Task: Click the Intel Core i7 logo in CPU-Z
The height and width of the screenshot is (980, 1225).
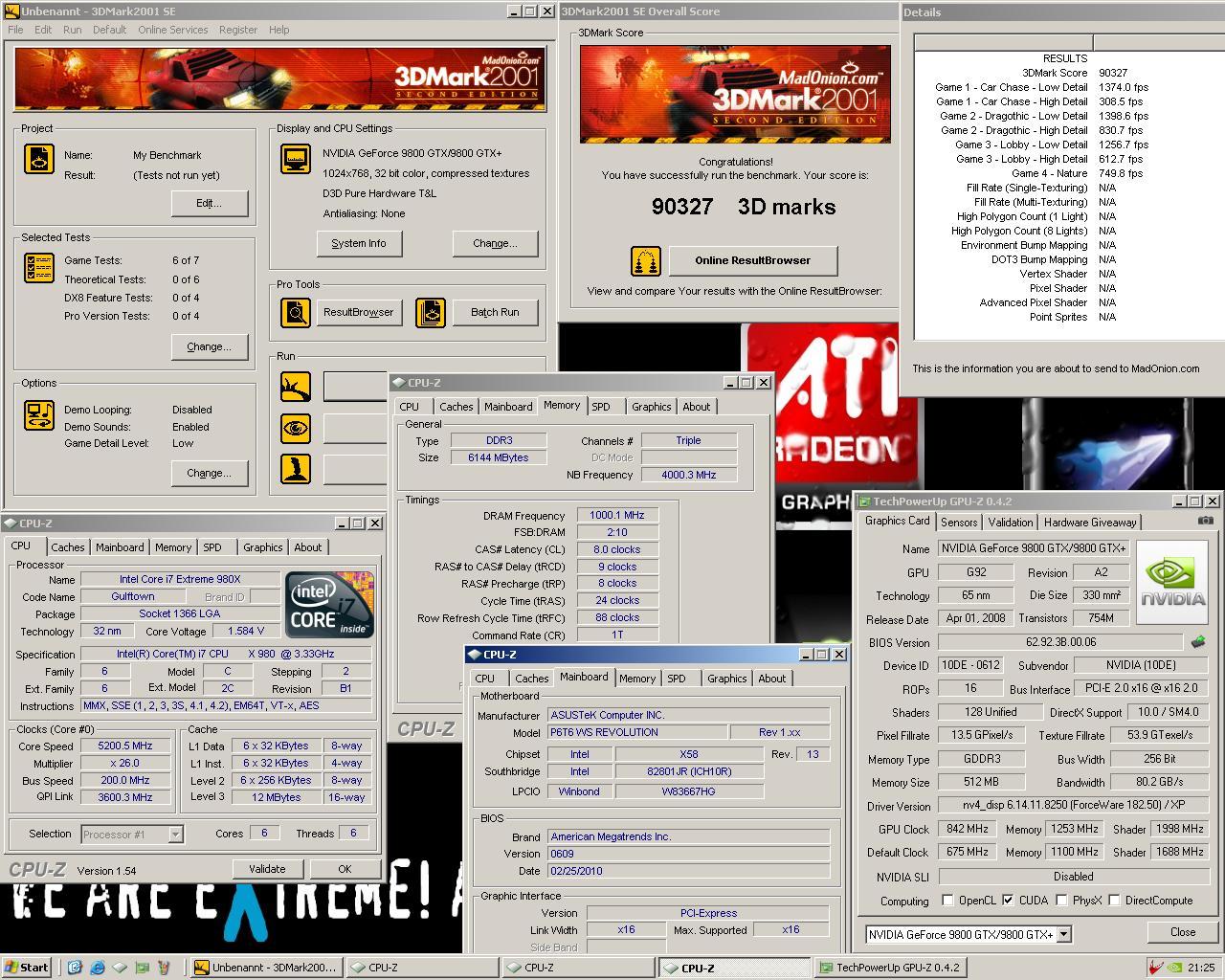Action: [x=330, y=605]
